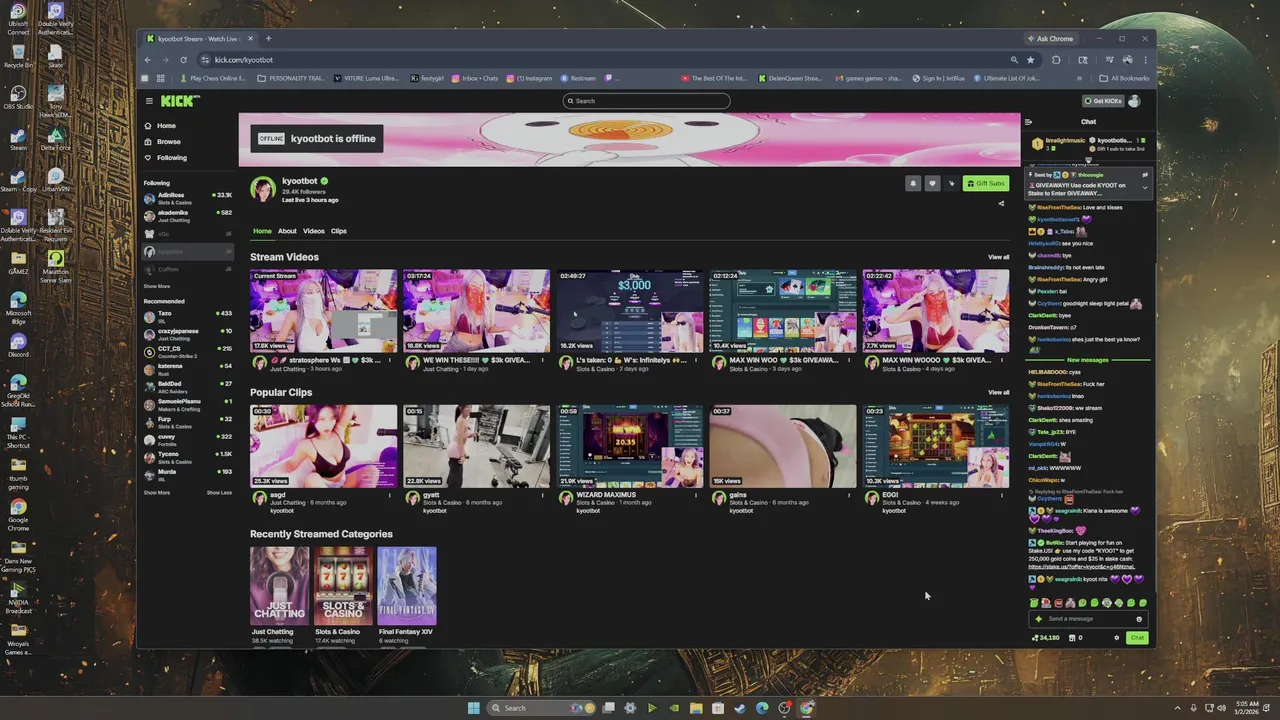
Task: Open AdinRoss in the Following list
Action: click(187, 198)
